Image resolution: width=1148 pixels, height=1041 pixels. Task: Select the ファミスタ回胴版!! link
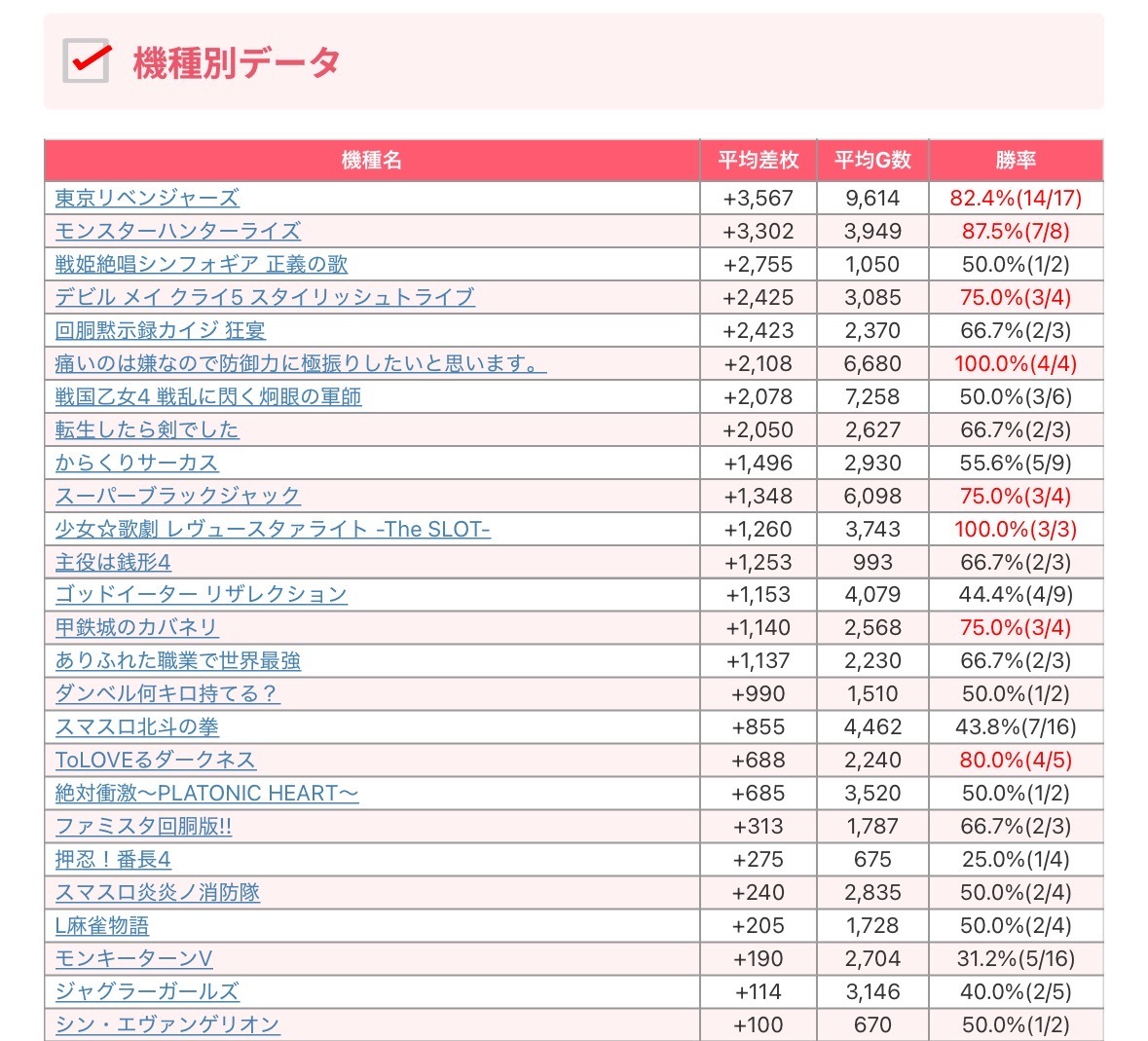(x=143, y=826)
